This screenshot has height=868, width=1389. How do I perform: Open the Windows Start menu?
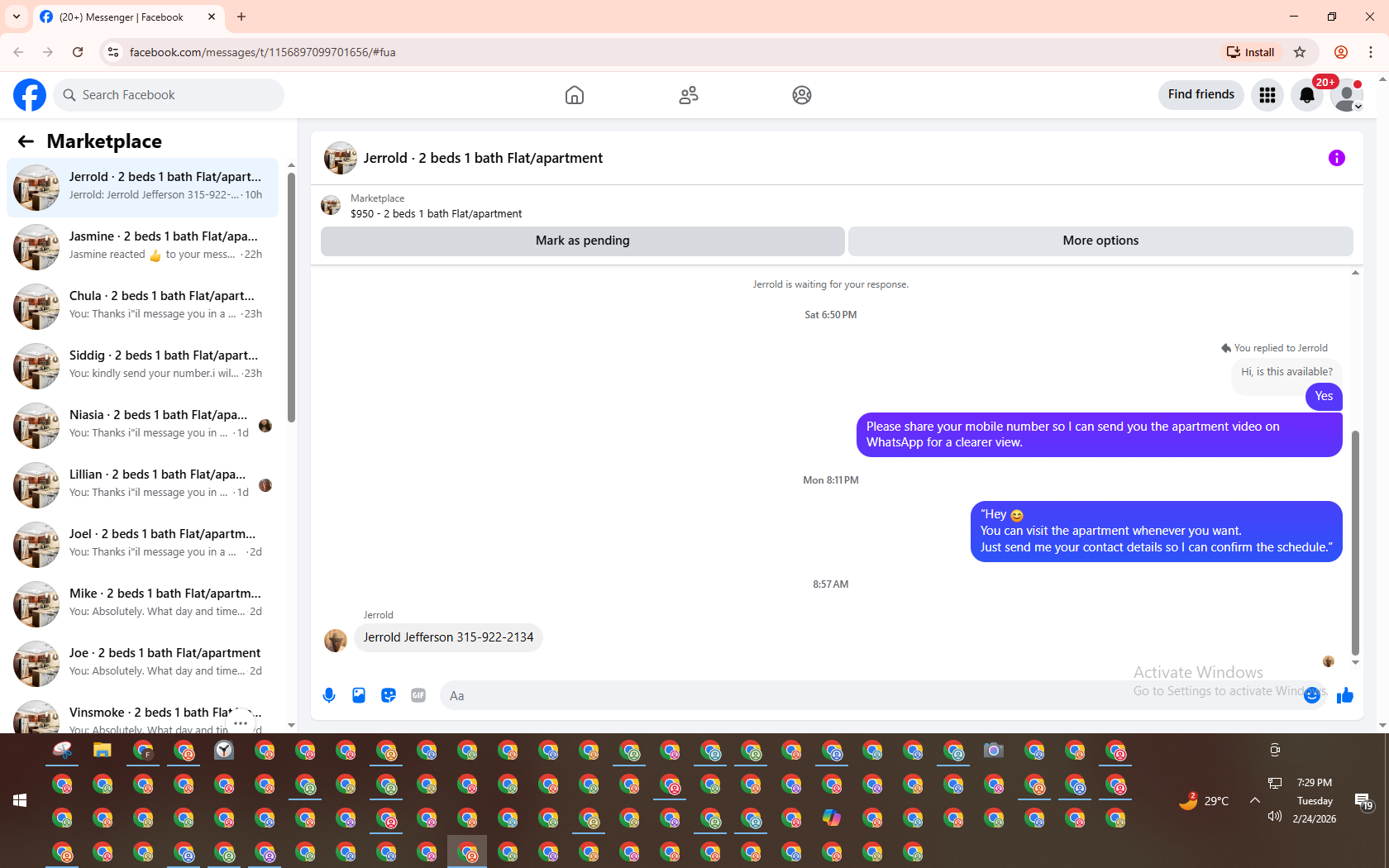tap(20, 800)
